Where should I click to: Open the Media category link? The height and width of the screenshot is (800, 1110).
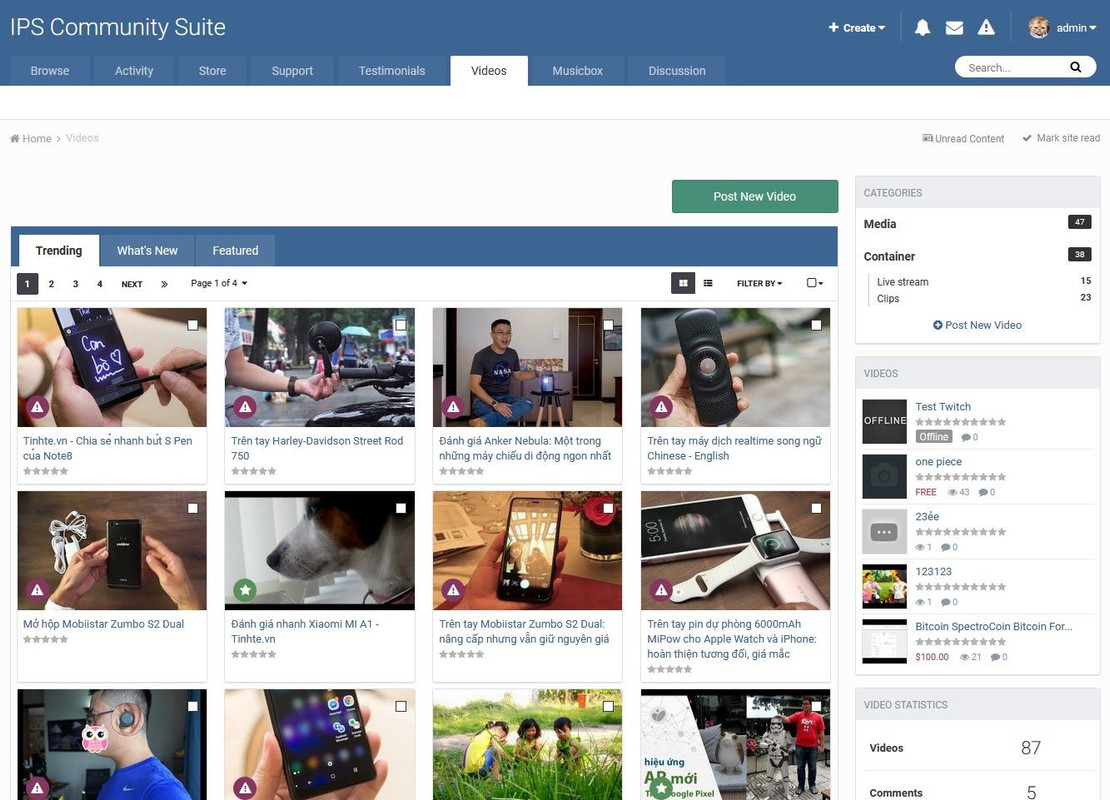tap(879, 224)
